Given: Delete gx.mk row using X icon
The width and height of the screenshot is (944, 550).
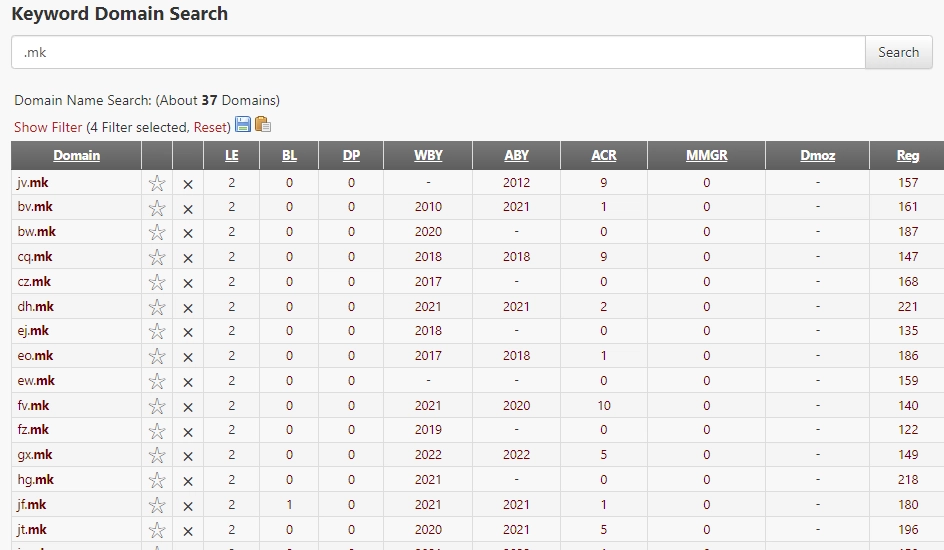Looking at the screenshot, I should click(187, 456).
